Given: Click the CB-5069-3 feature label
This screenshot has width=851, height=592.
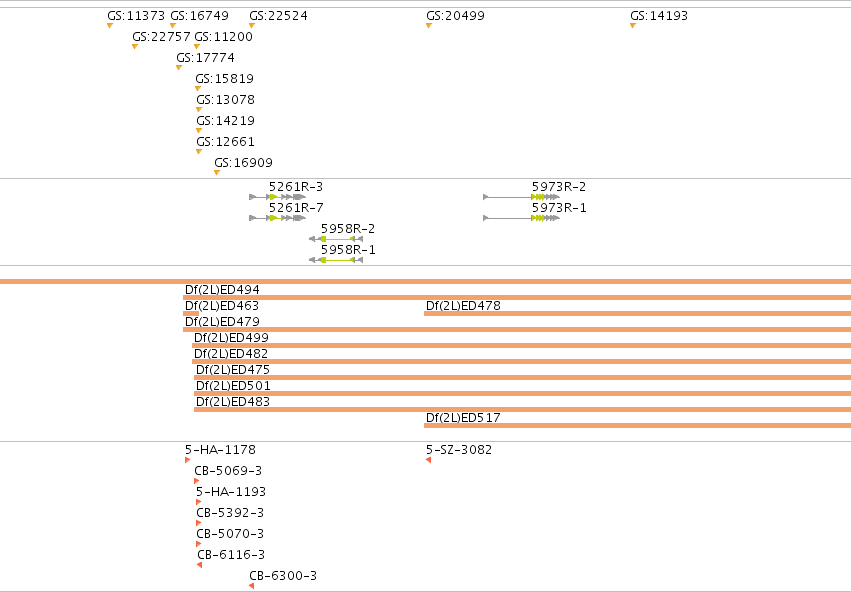Looking at the screenshot, I should [228, 471].
